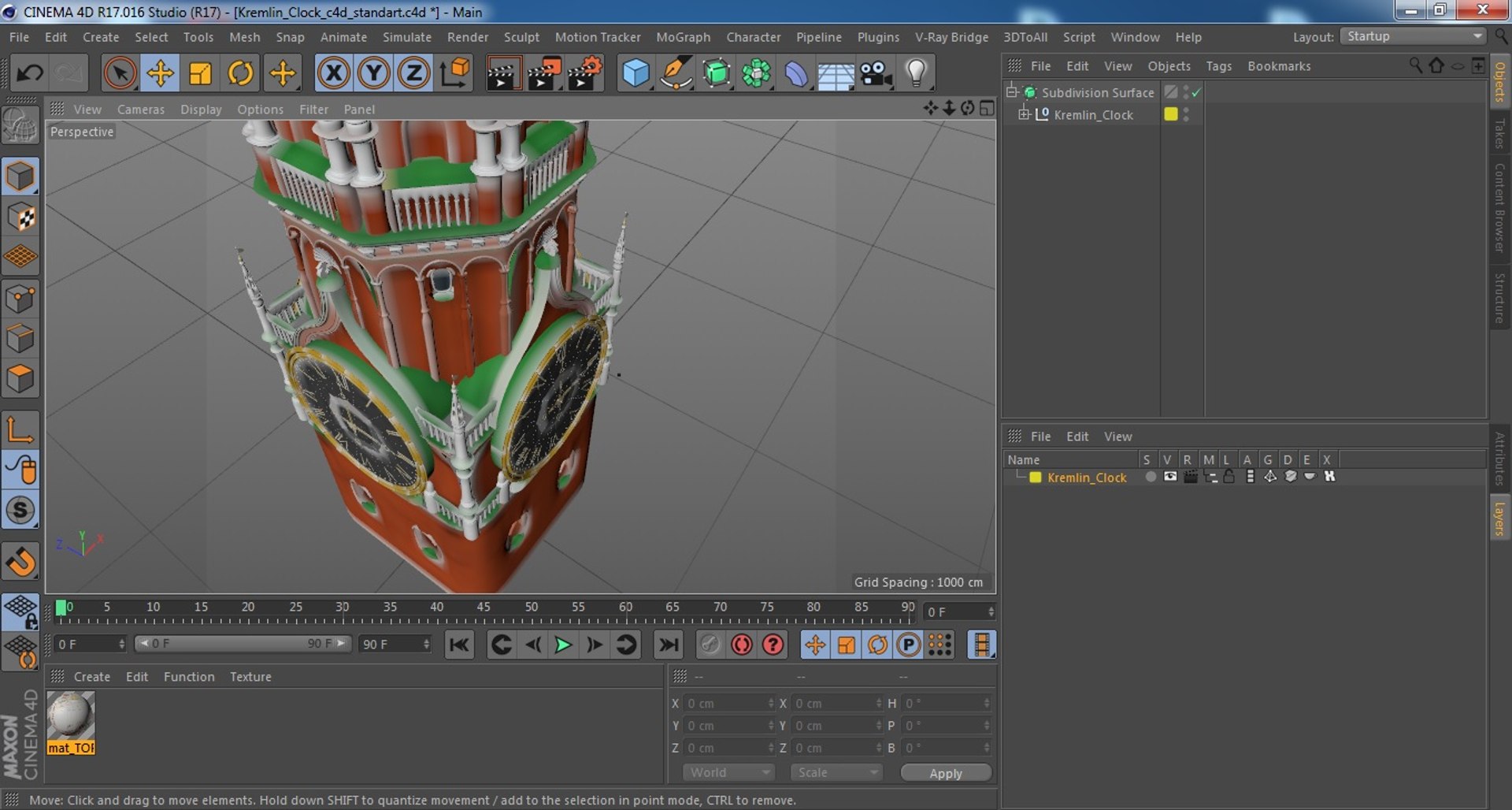Screen dimensions: 1512x810
Task: Enable Axis mode in sidebar
Action: click(20, 429)
